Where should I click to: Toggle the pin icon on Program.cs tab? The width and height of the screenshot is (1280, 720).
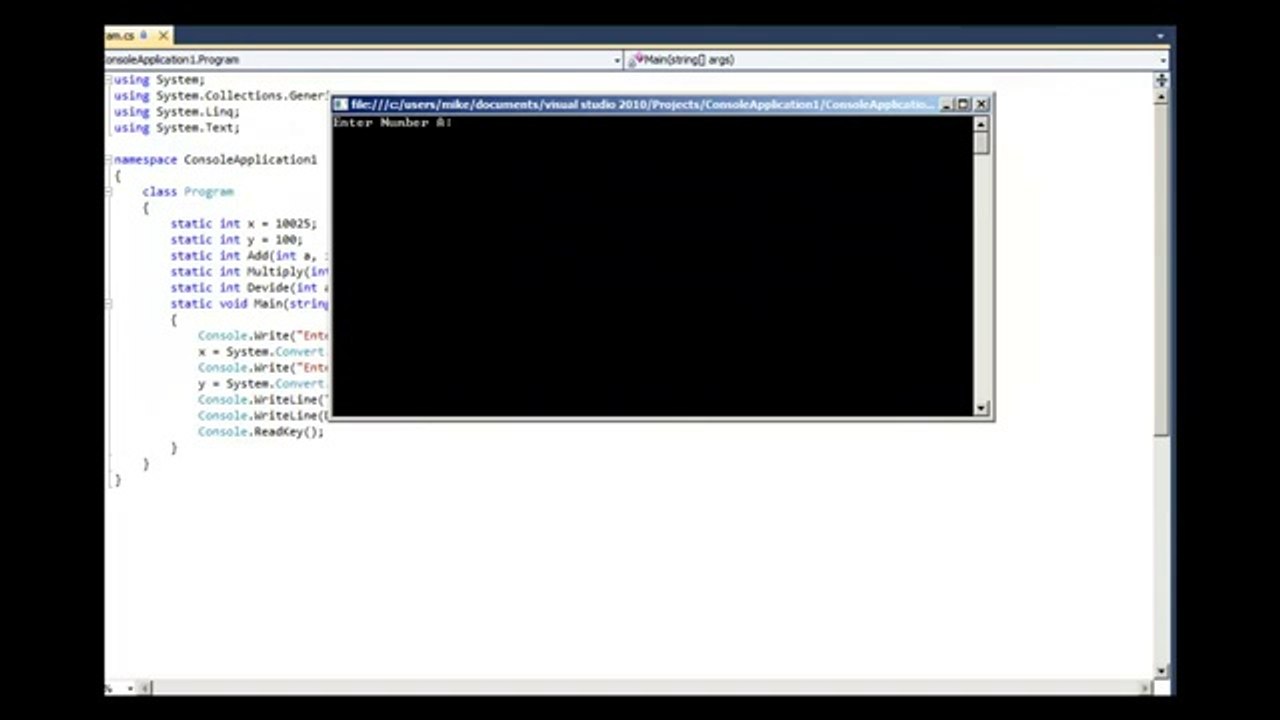coord(144,36)
